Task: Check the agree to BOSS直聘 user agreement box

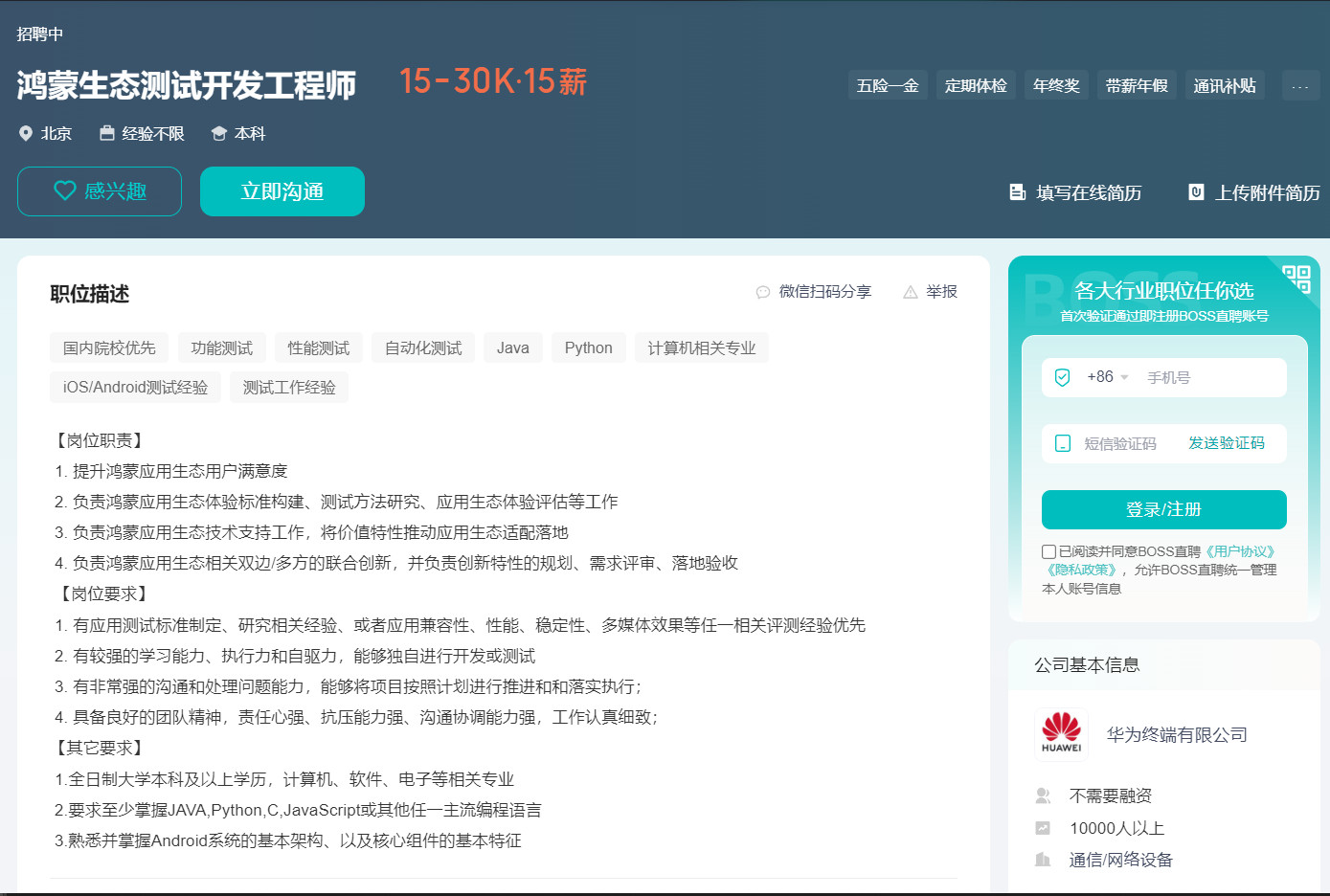Action: [1048, 551]
